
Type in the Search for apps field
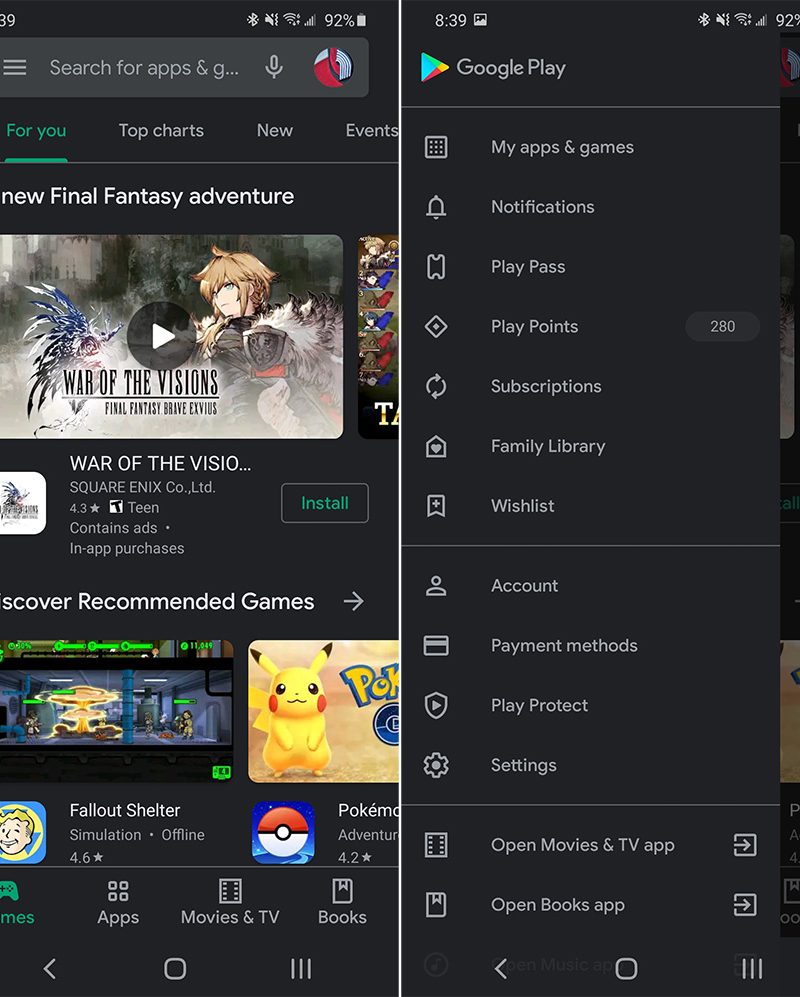[145, 68]
